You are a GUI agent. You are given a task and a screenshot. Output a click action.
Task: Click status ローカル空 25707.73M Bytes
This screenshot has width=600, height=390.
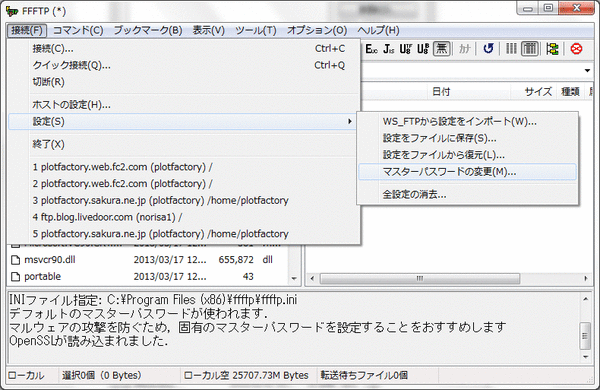[x=246, y=375]
